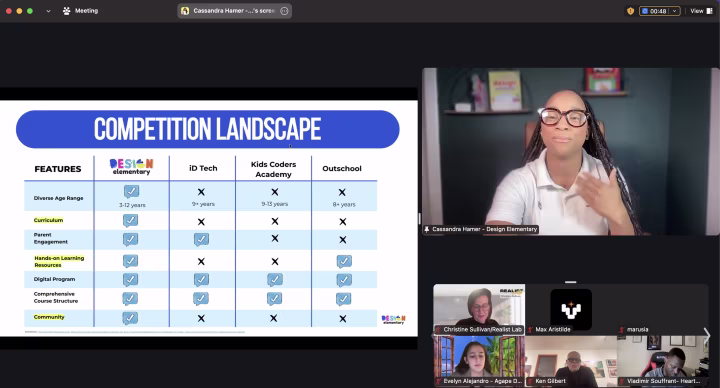
Task: Click the Outschool checkmark for Hands-on Learning Resources
Action: 344,261
